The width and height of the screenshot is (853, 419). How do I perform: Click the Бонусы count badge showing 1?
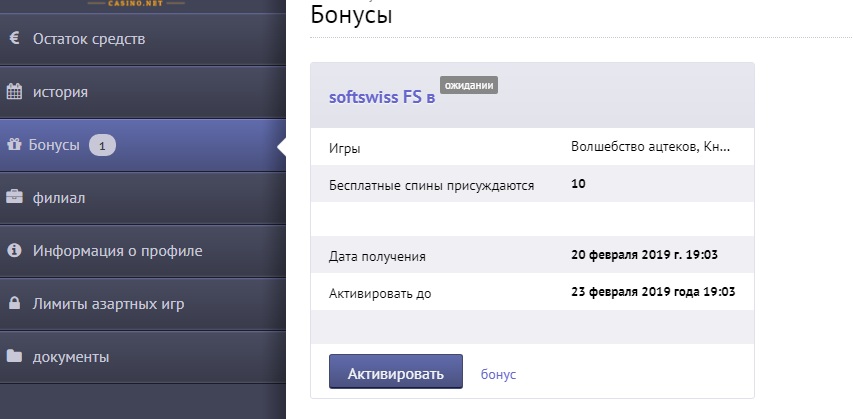[103, 146]
